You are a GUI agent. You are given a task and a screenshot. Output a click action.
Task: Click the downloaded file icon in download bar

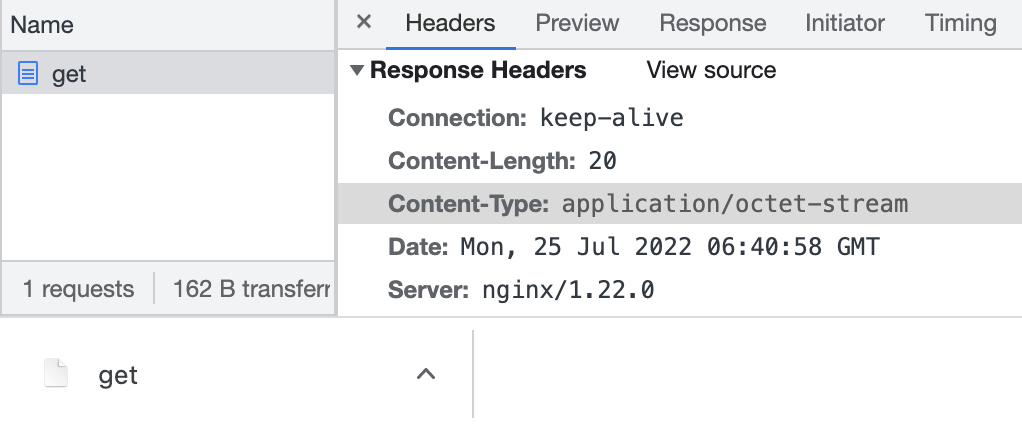tap(56, 375)
